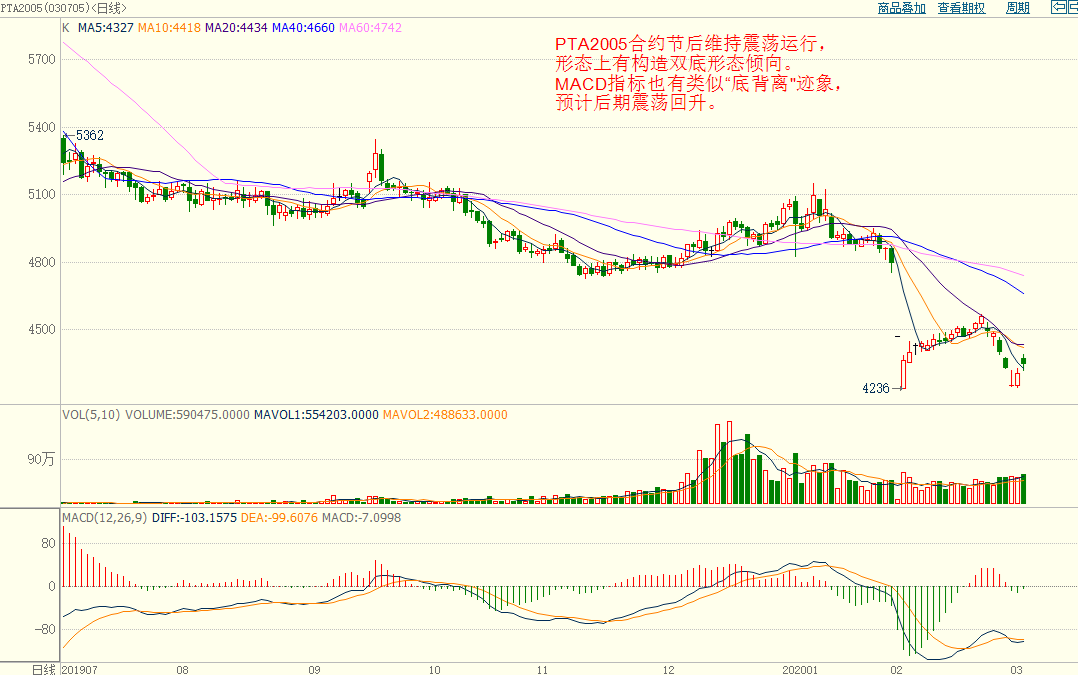The height and width of the screenshot is (675, 1078).
Task: Open the 商品叠加 overlay link
Action: pos(901,8)
